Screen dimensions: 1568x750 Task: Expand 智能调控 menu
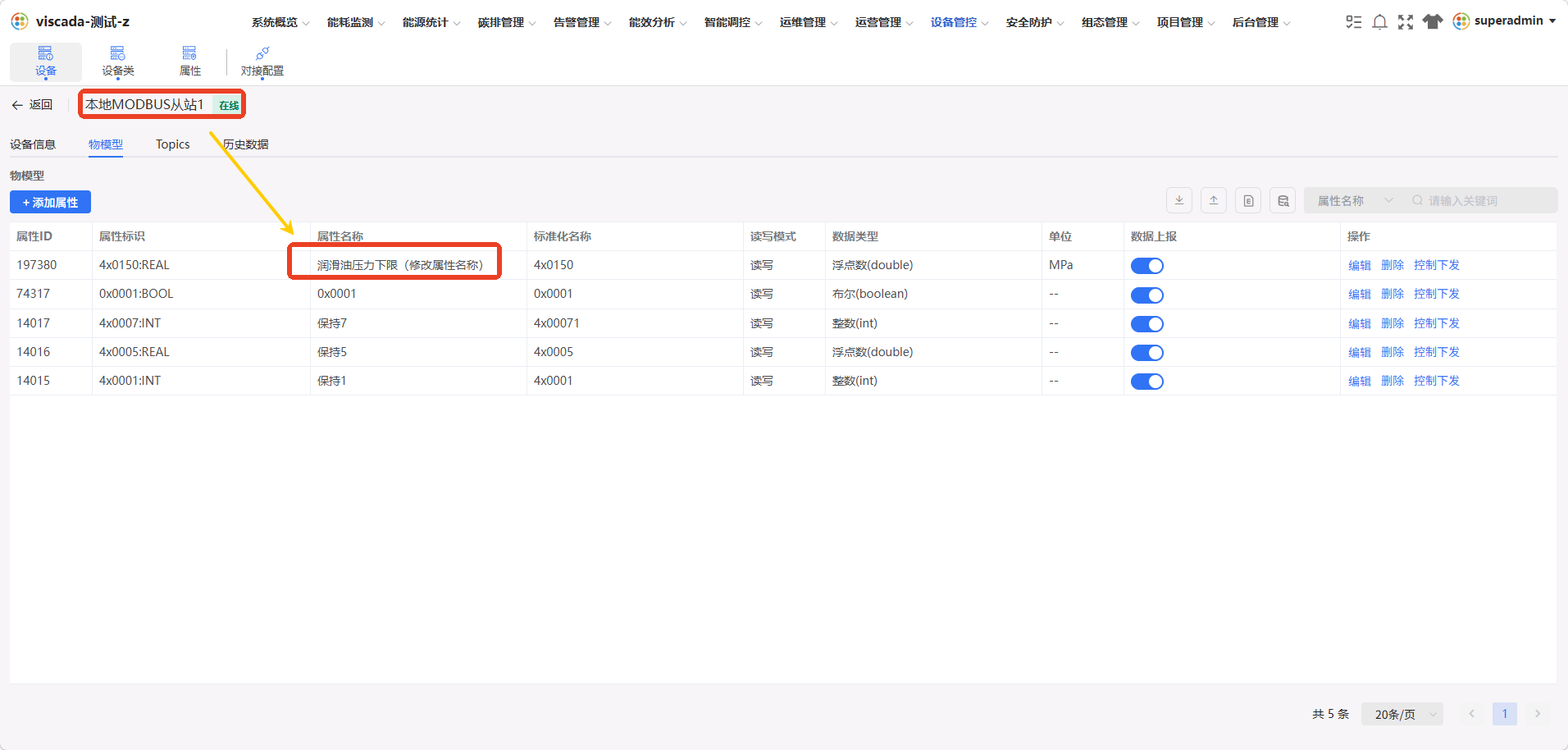pos(733,22)
